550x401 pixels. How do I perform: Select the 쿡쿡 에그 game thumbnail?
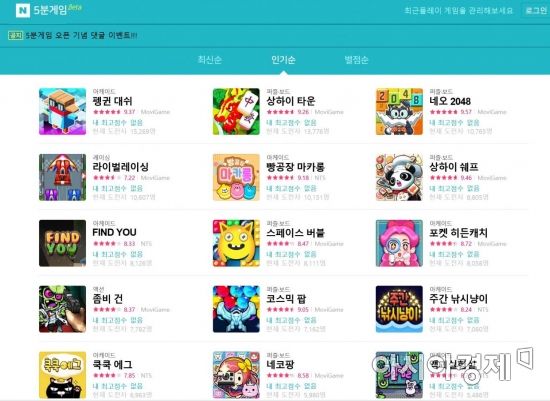click(62, 375)
